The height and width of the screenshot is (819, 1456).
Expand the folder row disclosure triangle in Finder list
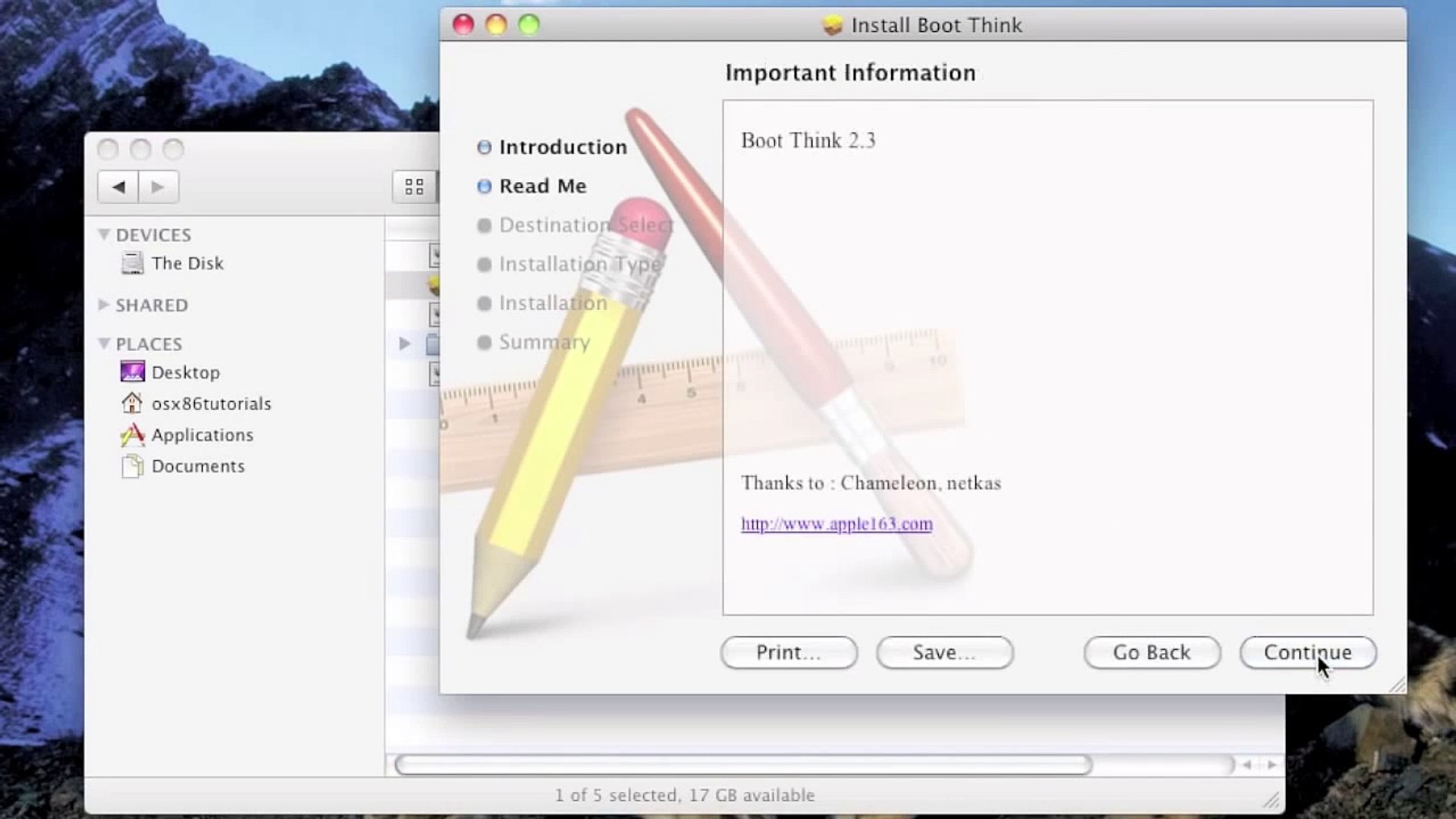pos(405,344)
